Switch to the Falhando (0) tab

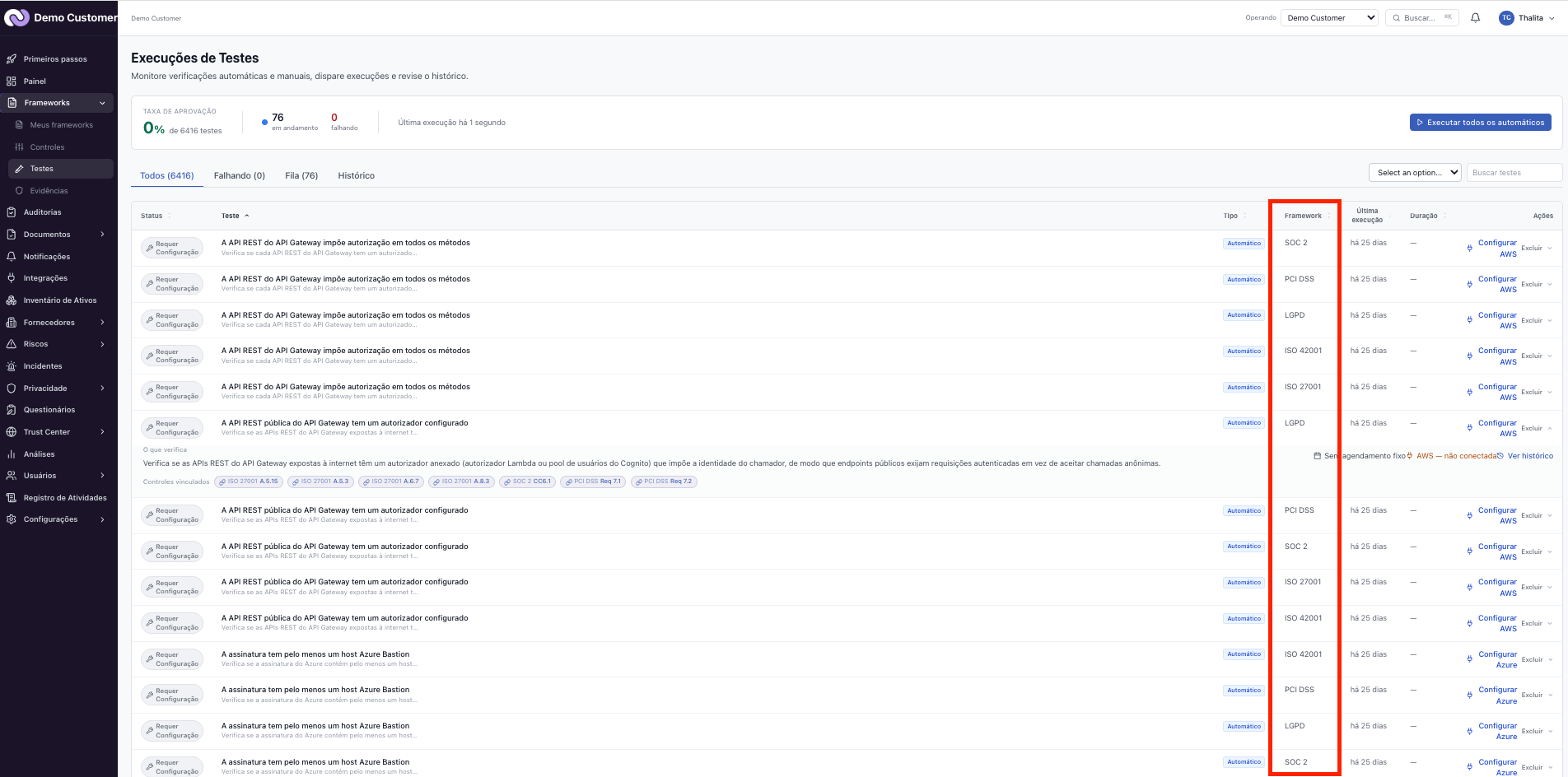[240, 175]
